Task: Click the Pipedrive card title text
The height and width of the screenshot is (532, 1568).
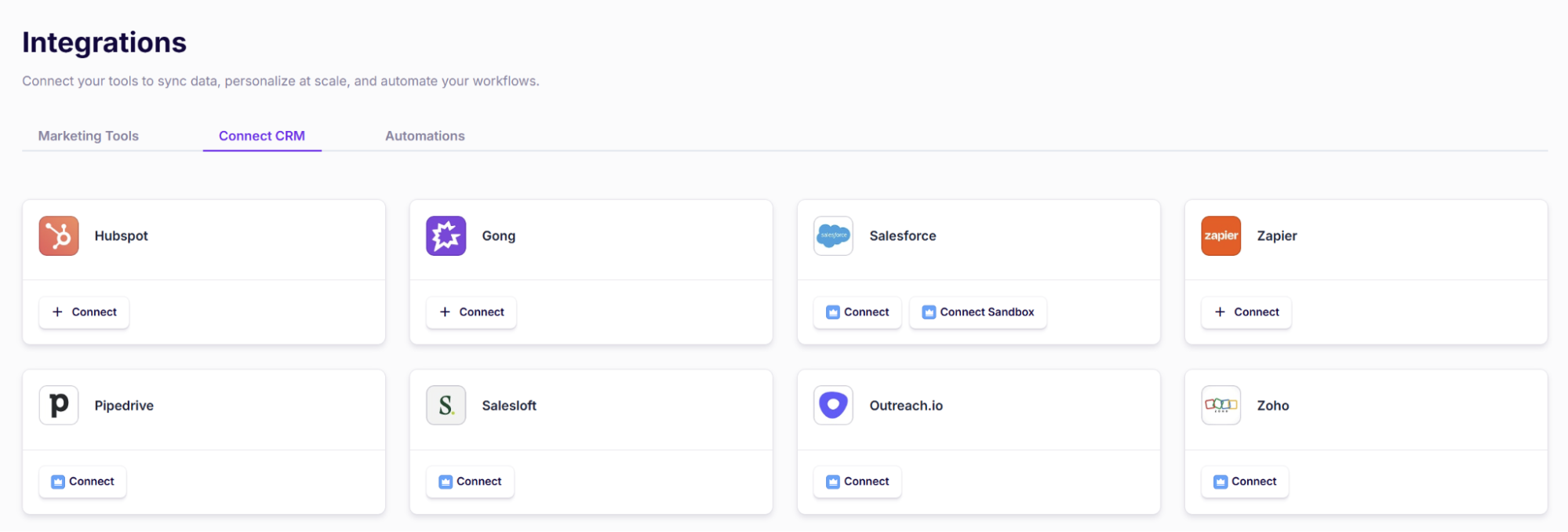Action: point(124,406)
